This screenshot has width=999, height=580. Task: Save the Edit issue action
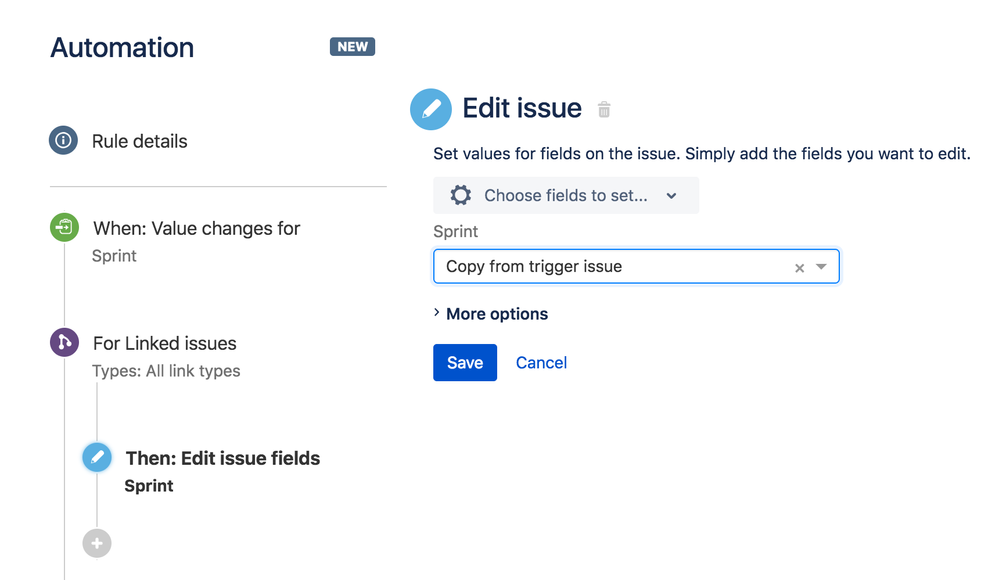(x=464, y=362)
